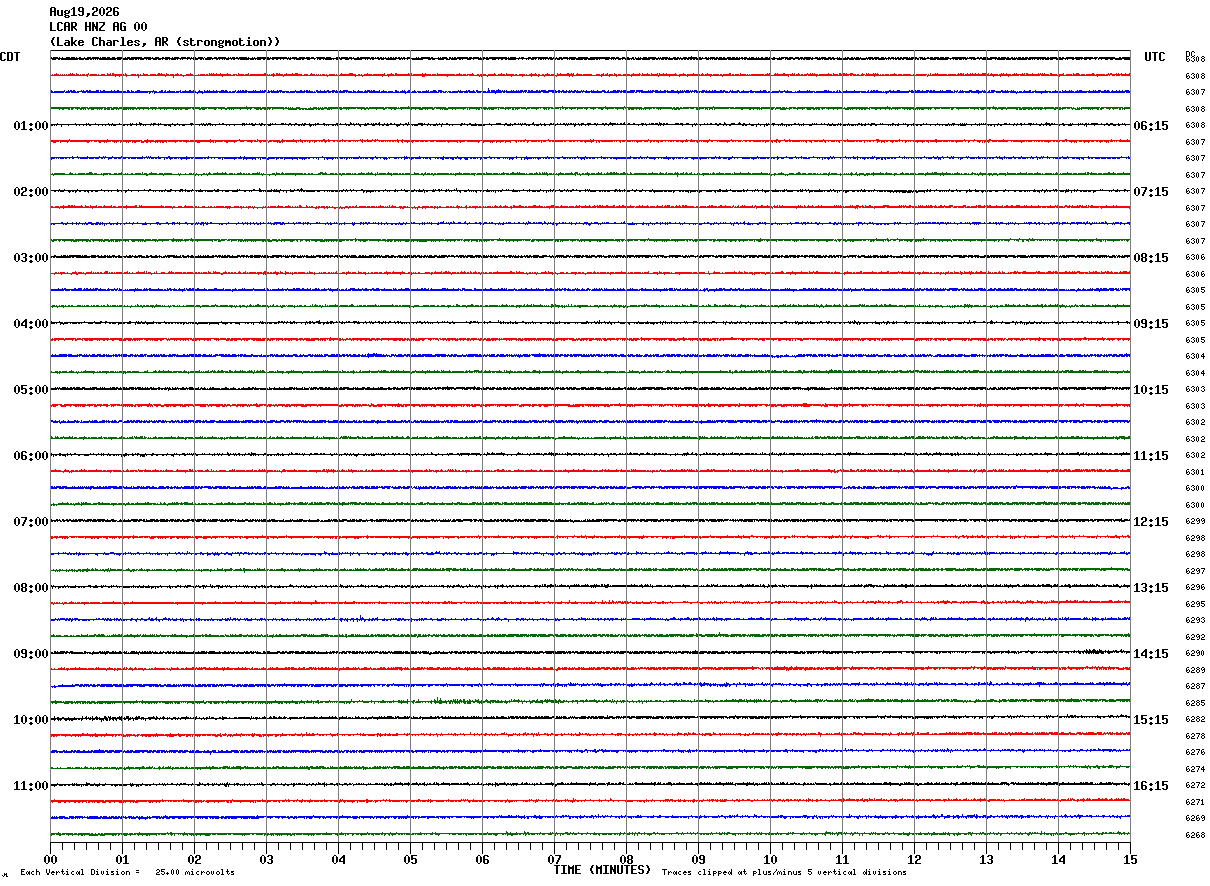Click the CDT timezone label
The image size is (1210, 886).
(x=10, y=57)
